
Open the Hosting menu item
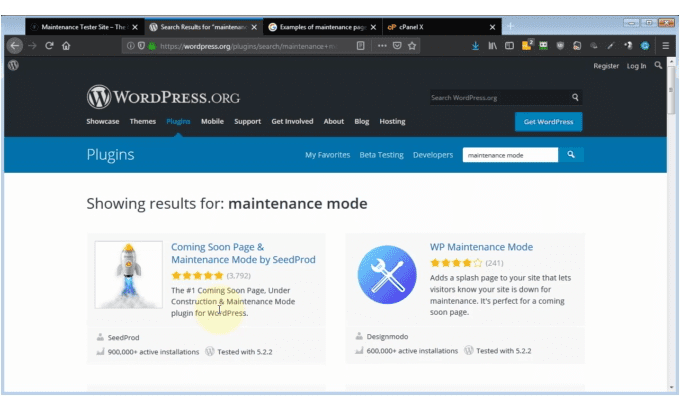point(392,121)
